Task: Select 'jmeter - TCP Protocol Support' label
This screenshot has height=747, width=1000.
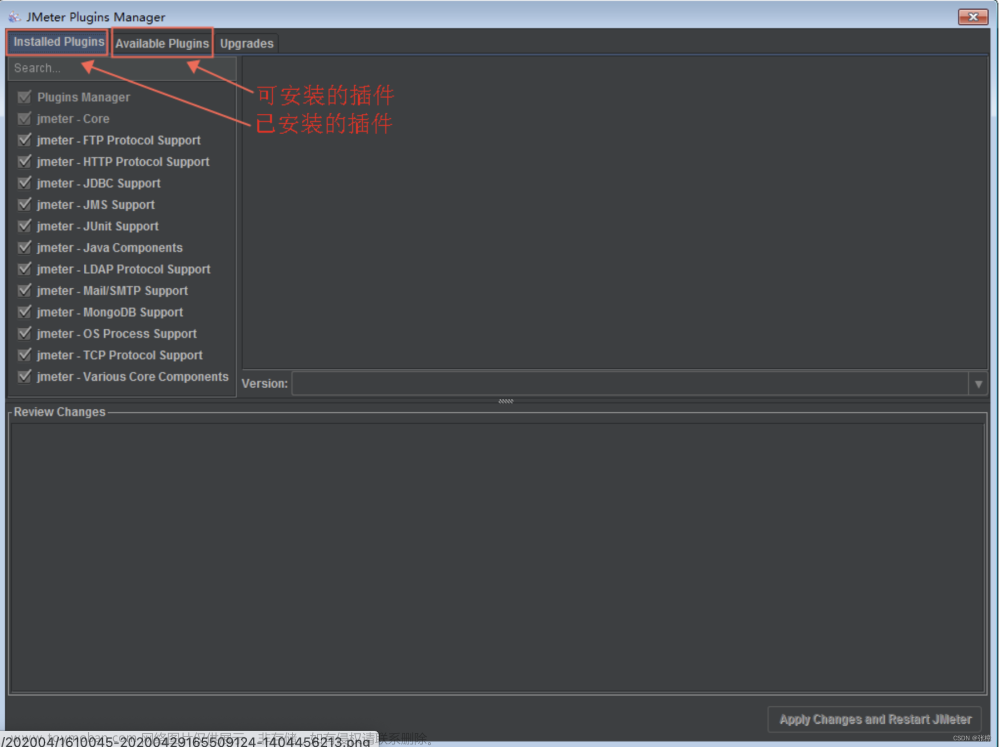Action: click(x=120, y=355)
